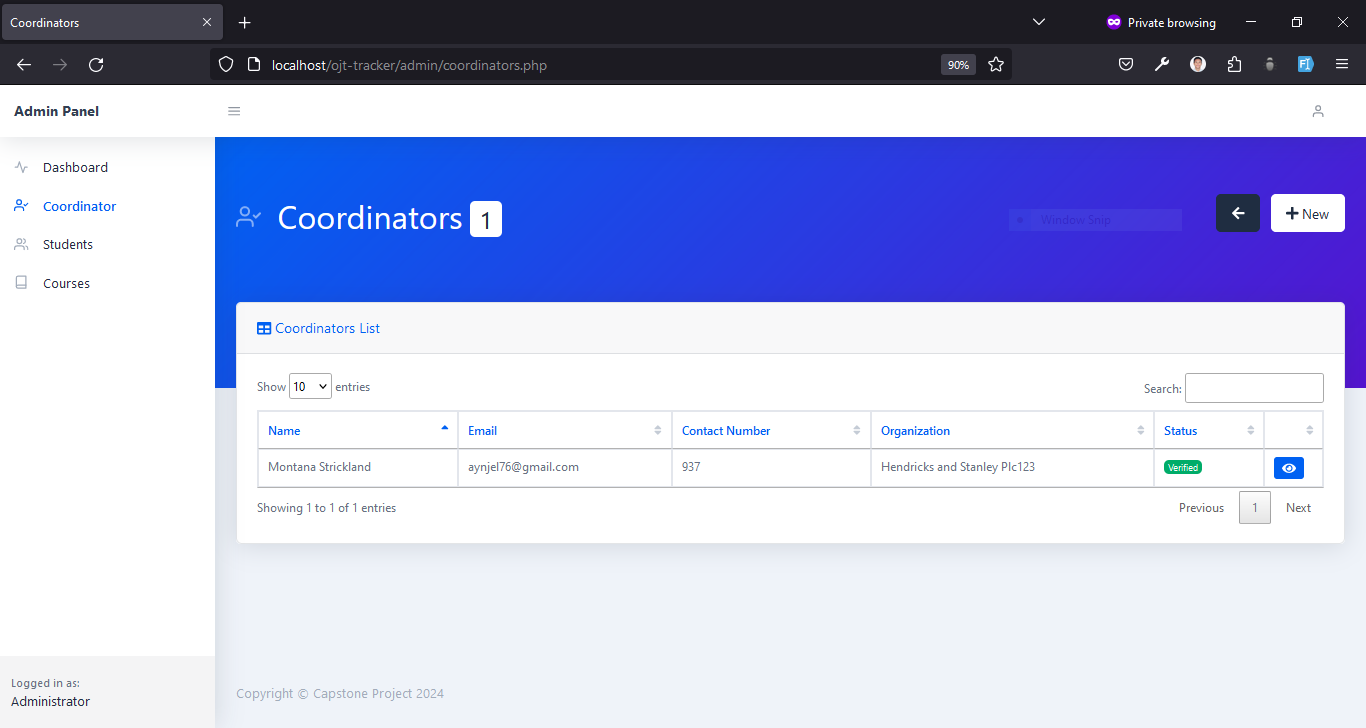Click the Coordinators List card header
Image resolution: width=1366 pixels, height=728 pixels.
click(x=790, y=328)
